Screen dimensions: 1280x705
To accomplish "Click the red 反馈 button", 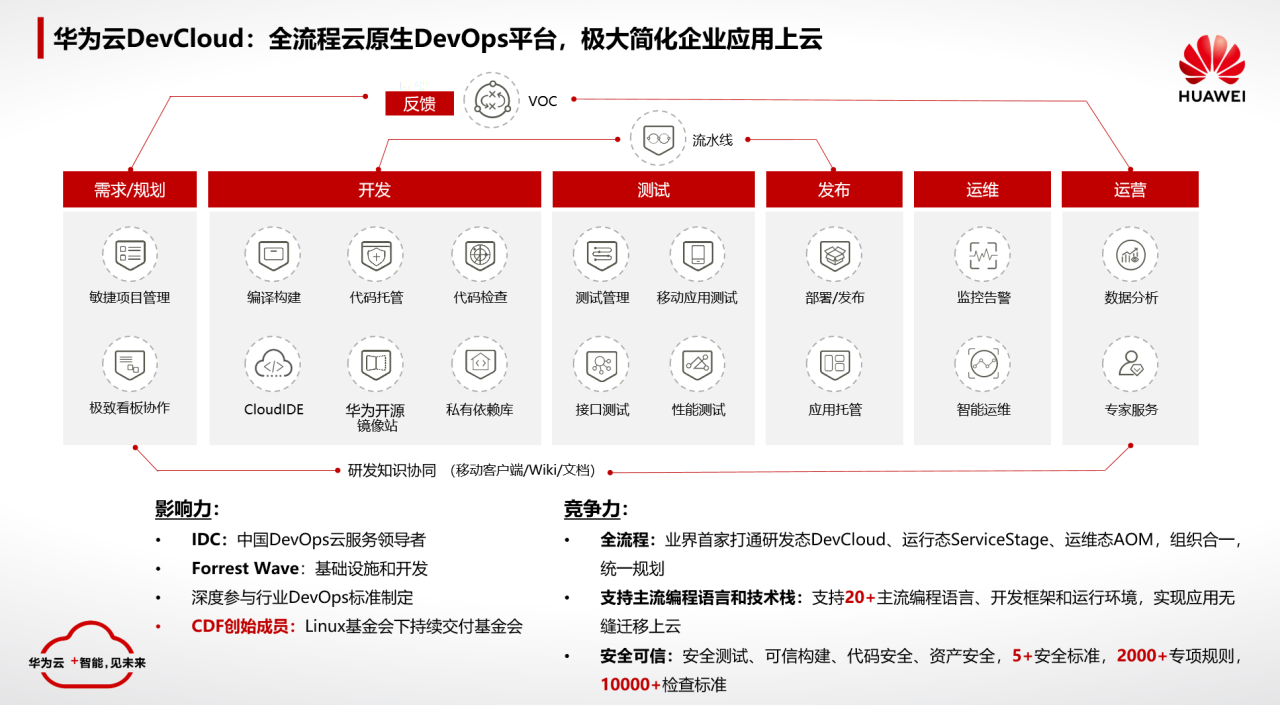I will (420, 103).
